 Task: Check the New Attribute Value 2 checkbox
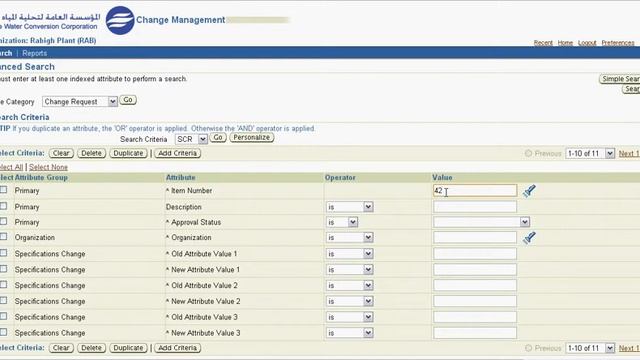(x=4, y=300)
